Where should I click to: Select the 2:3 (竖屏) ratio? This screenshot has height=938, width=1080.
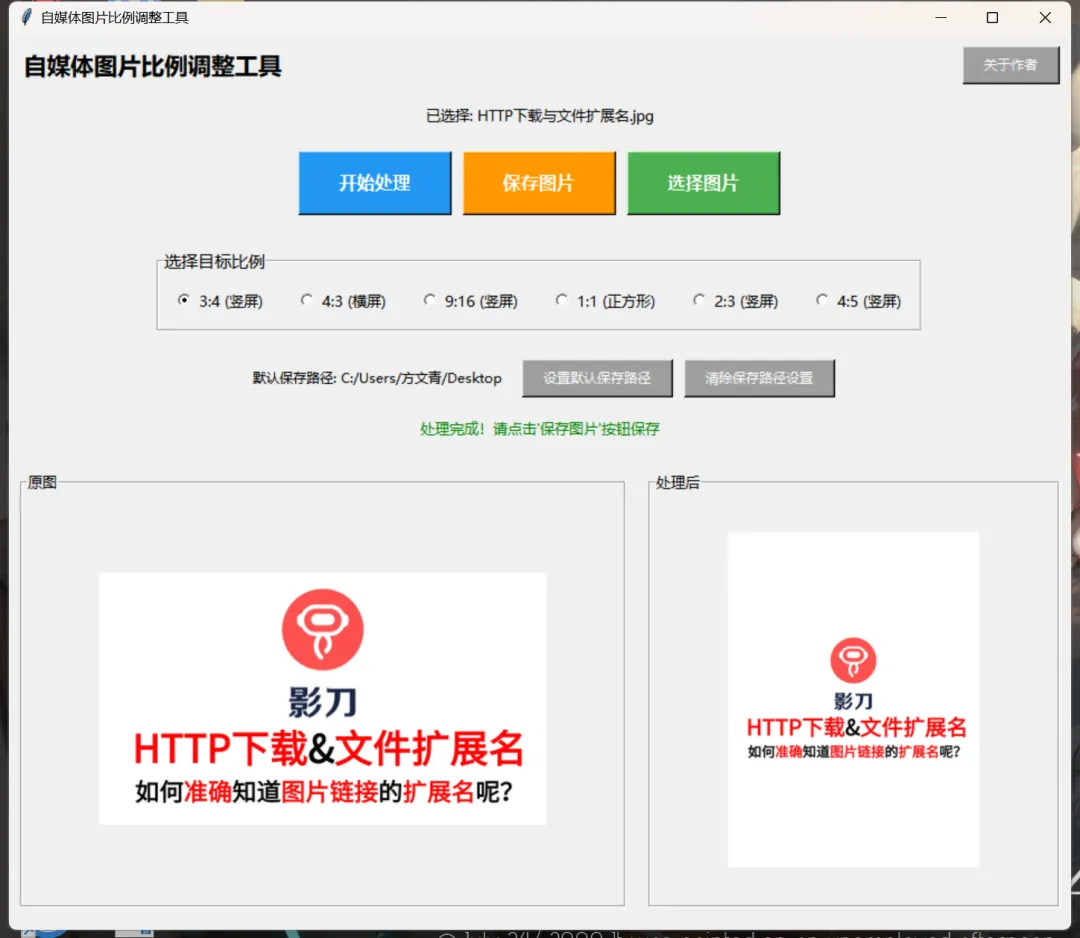(x=736, y=301)
